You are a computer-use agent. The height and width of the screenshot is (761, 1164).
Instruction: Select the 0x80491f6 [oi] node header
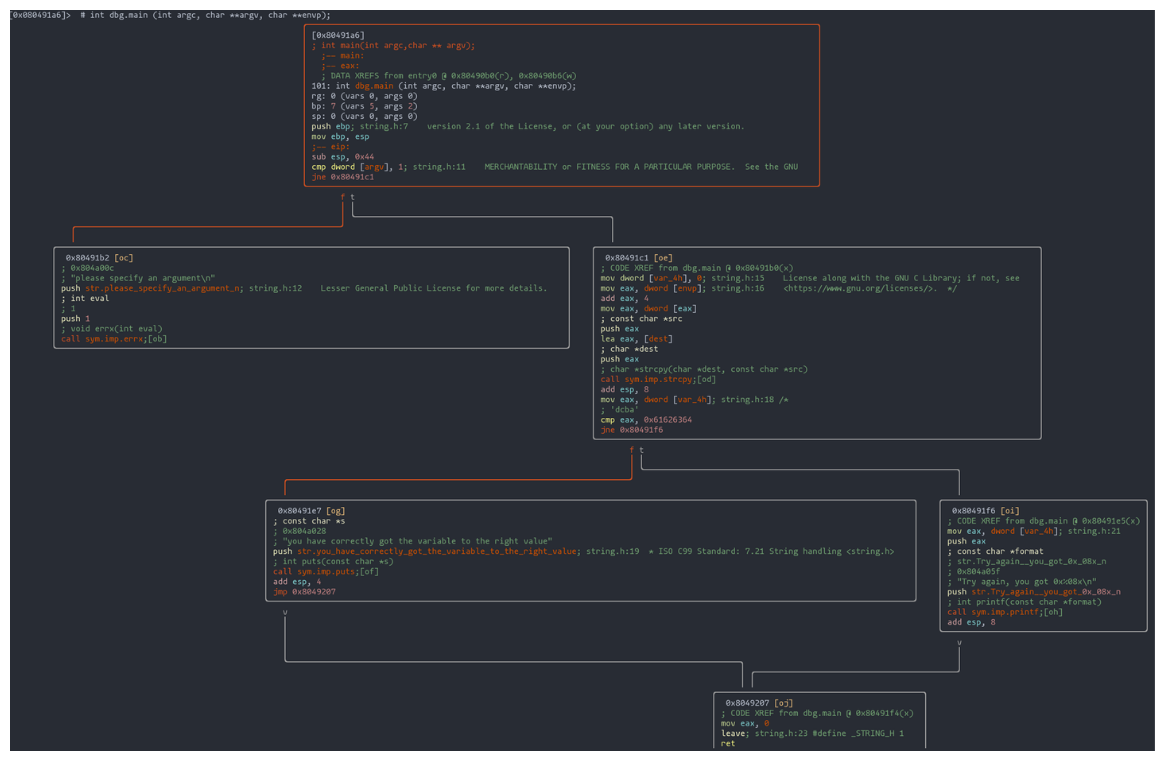pos(984,511)
